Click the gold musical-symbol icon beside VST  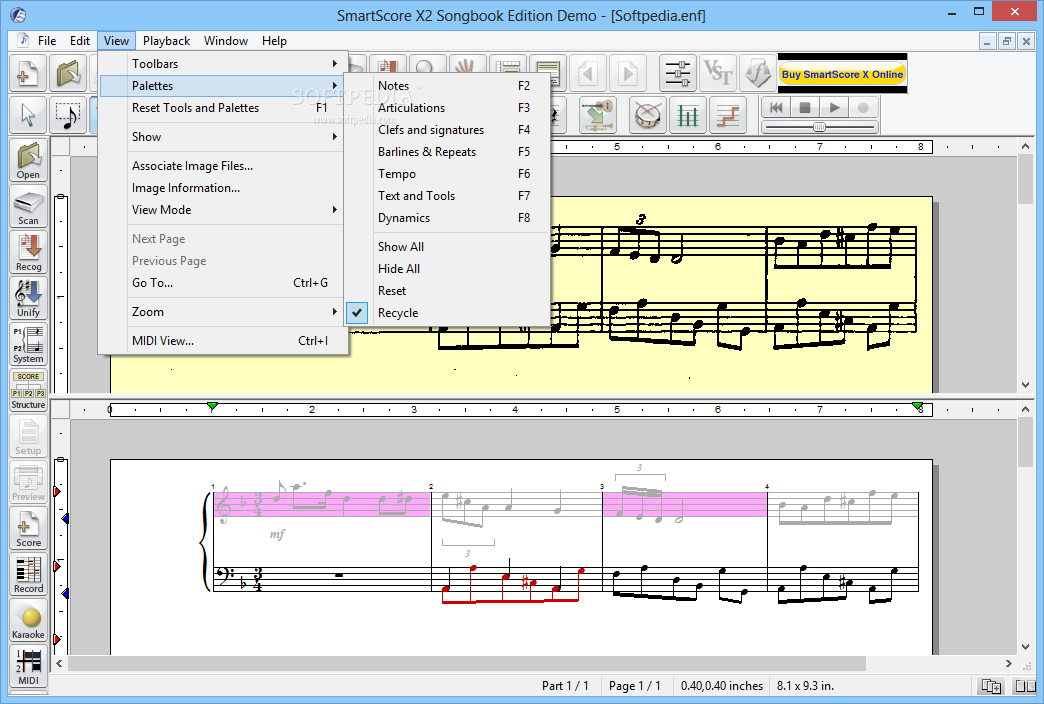[758, 73]
